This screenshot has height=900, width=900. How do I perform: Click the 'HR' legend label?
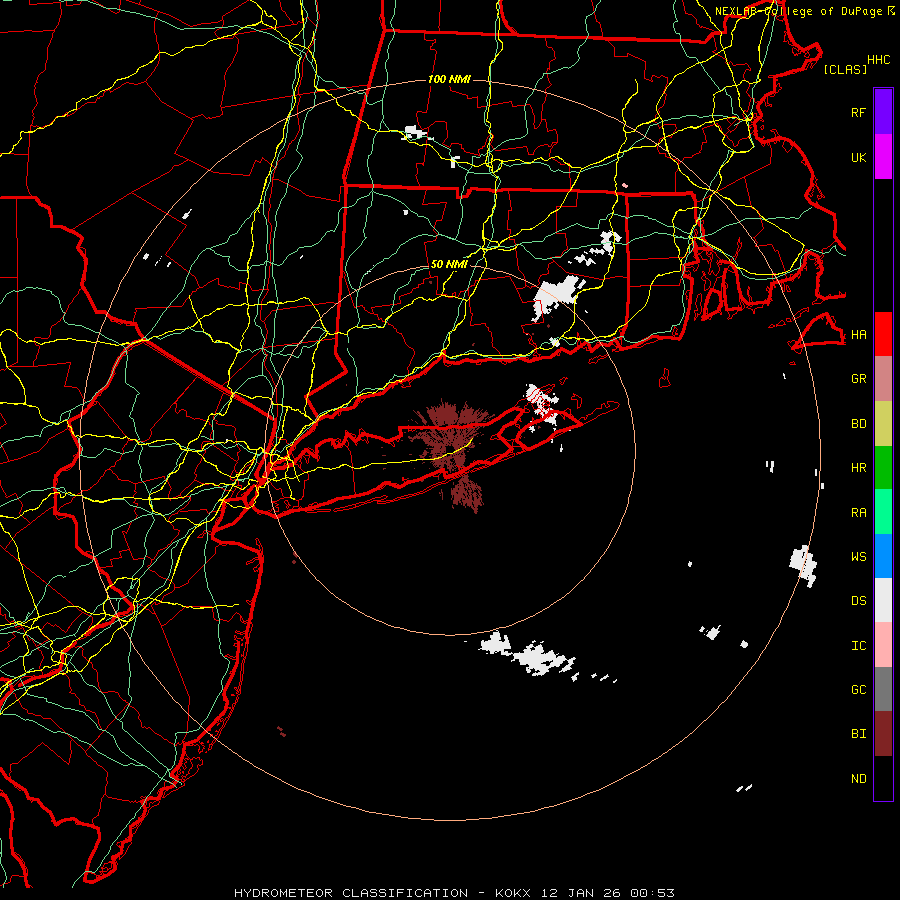(858, 468)
